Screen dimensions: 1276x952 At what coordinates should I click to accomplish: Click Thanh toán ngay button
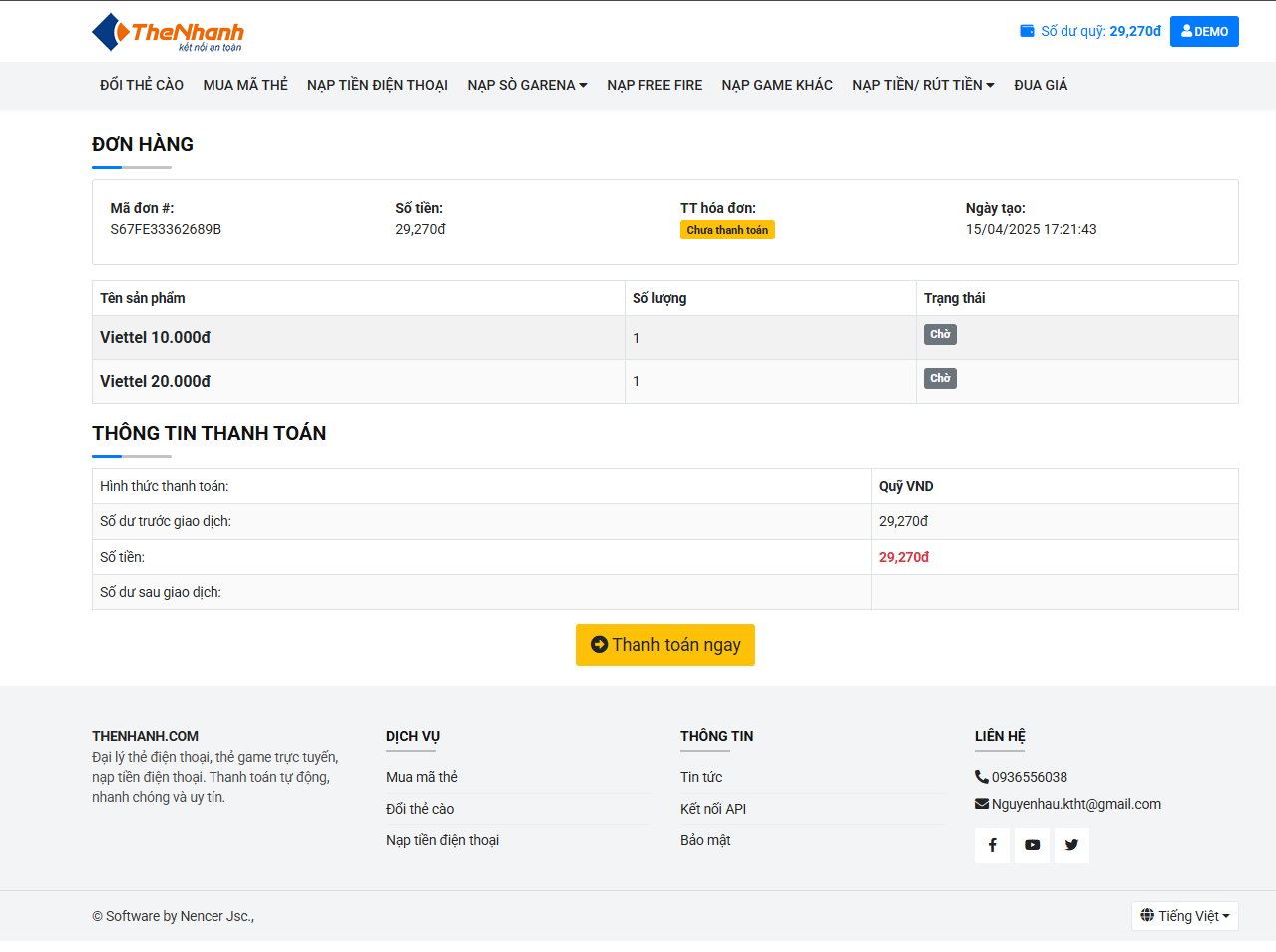[x=665, y=645]
